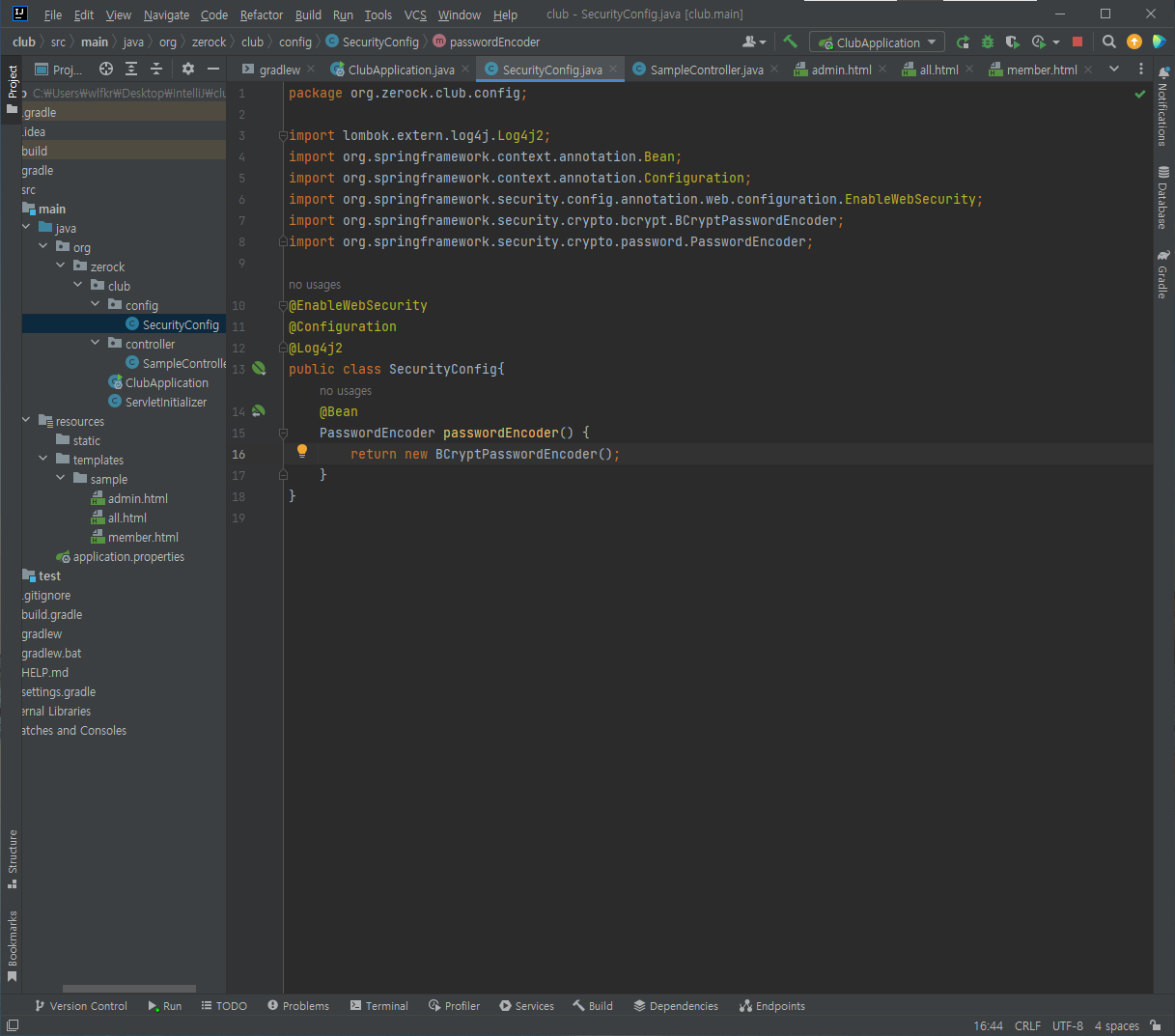Open the Gradle tool window
The image size is (1175, 1036).
point(1163,275)
